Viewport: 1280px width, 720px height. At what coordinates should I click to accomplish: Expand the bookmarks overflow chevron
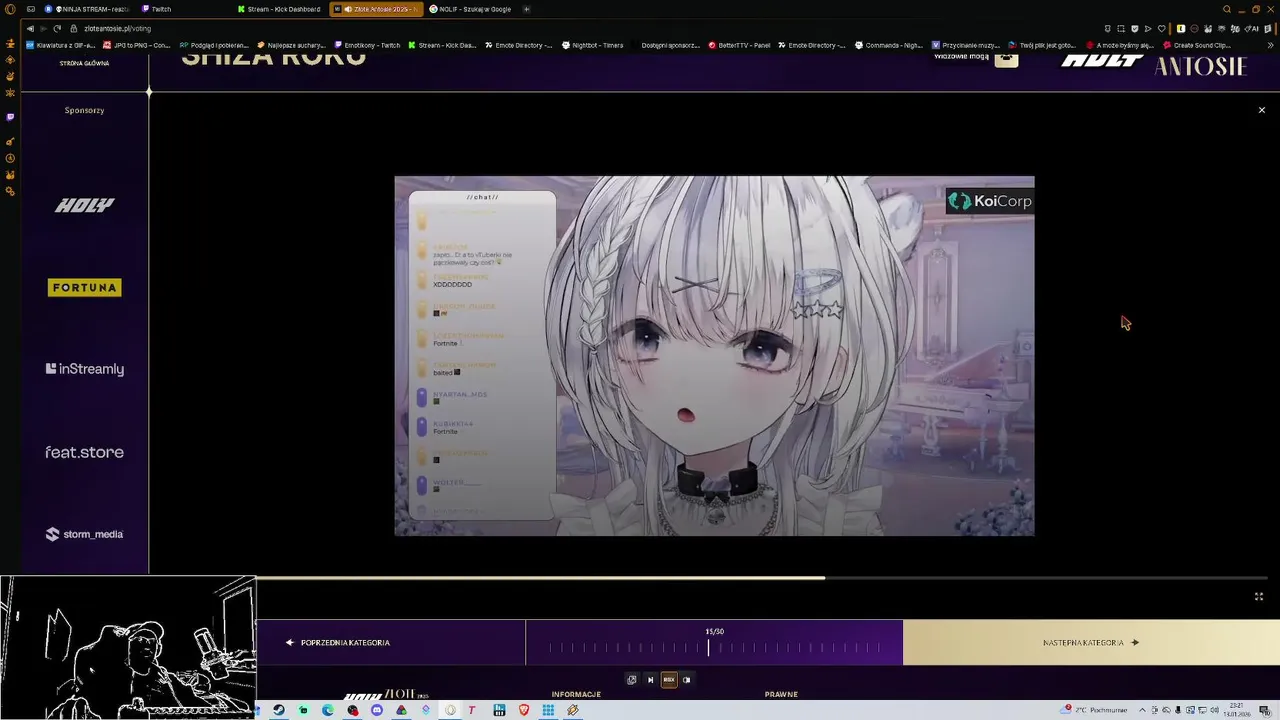[x=1270, y=45]
